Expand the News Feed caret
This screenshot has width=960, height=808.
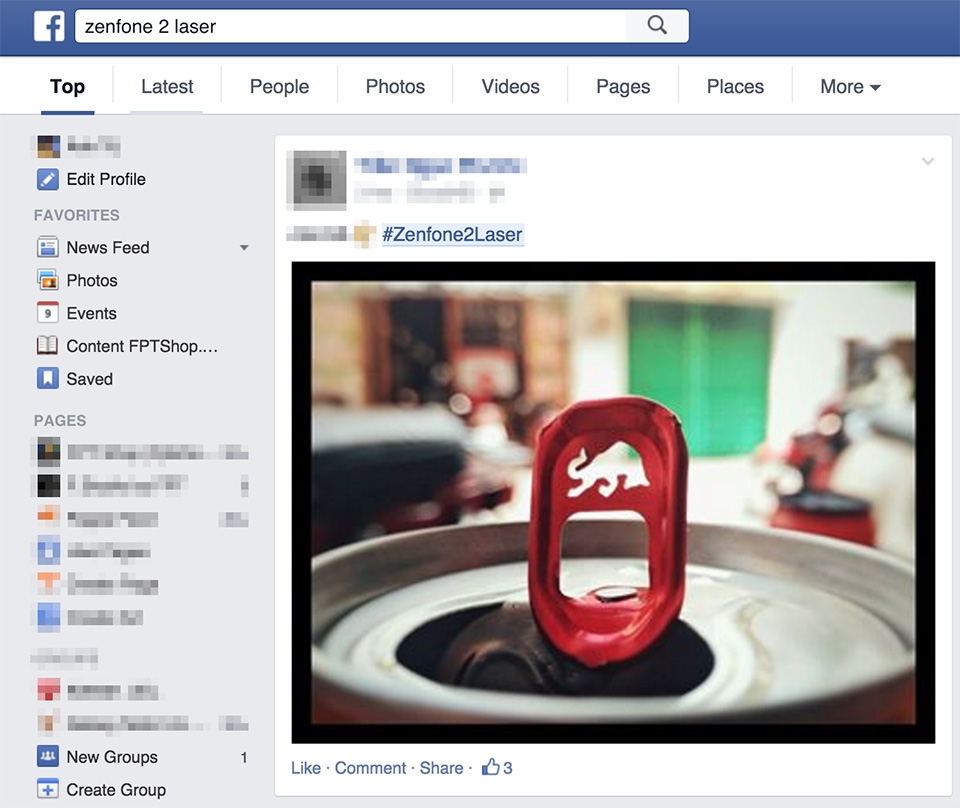tap(244, 247)
